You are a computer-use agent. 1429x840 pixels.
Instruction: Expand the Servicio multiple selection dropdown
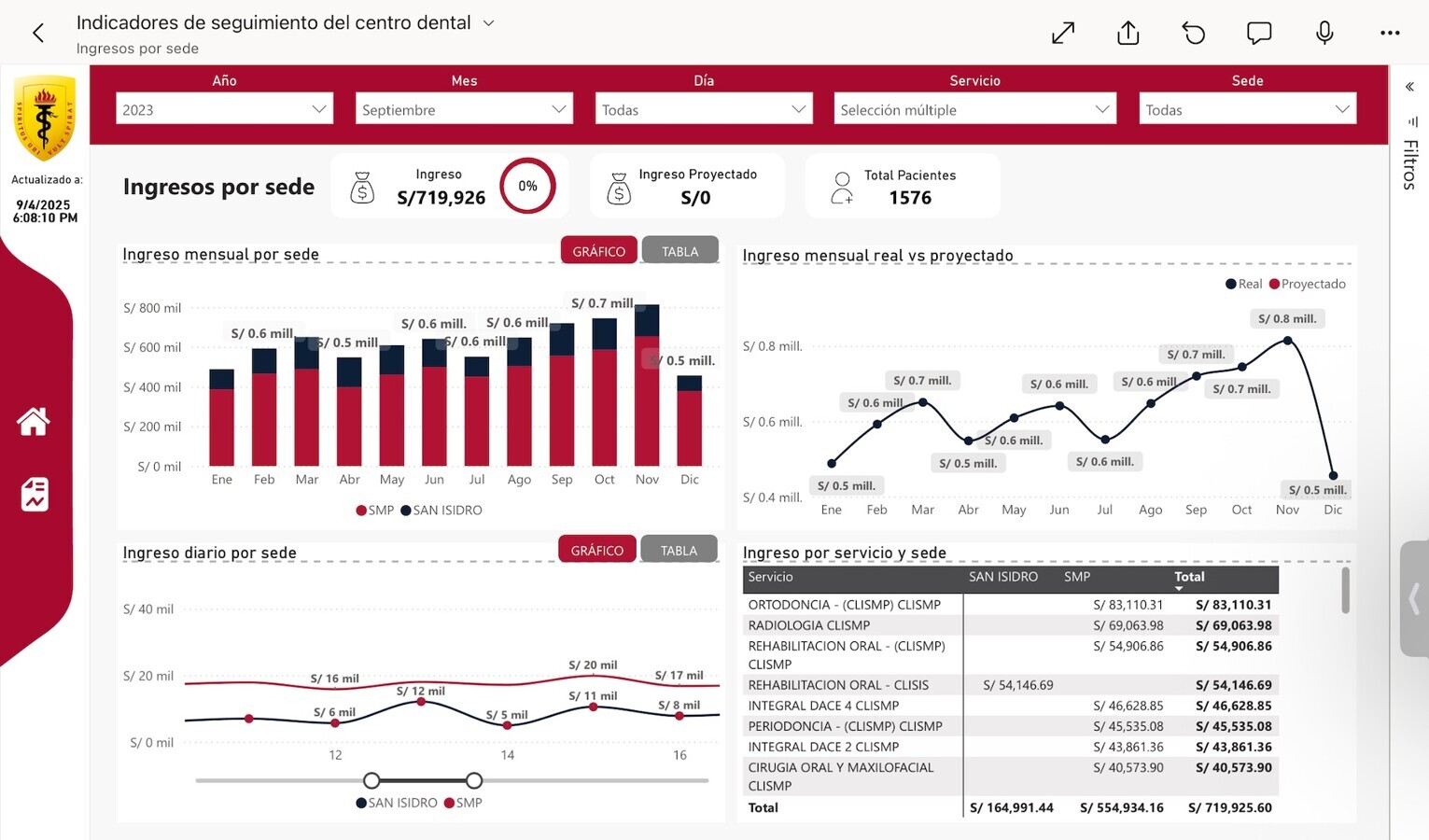(x=974, y=109)
